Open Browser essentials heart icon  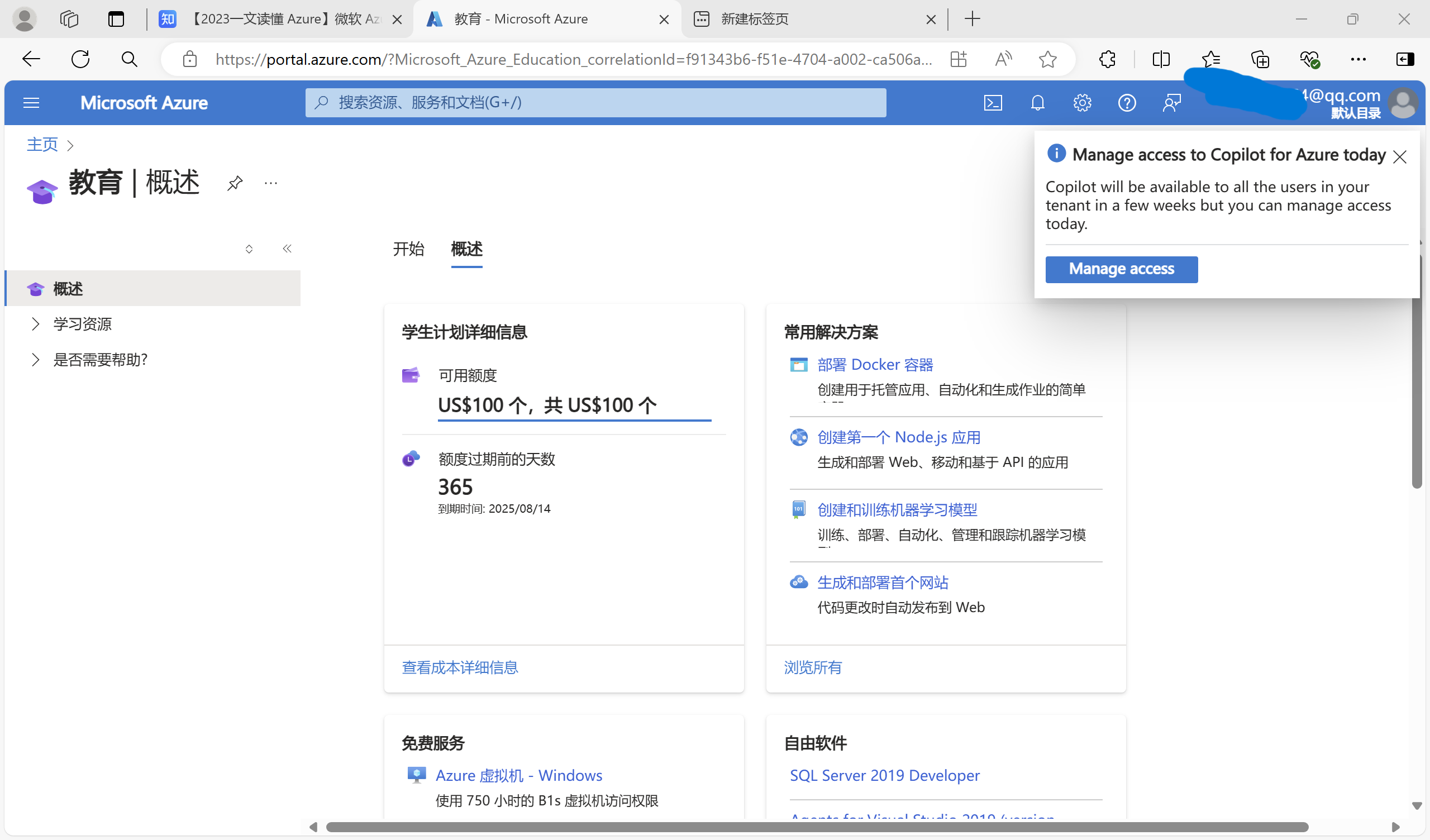[1309, 59]
